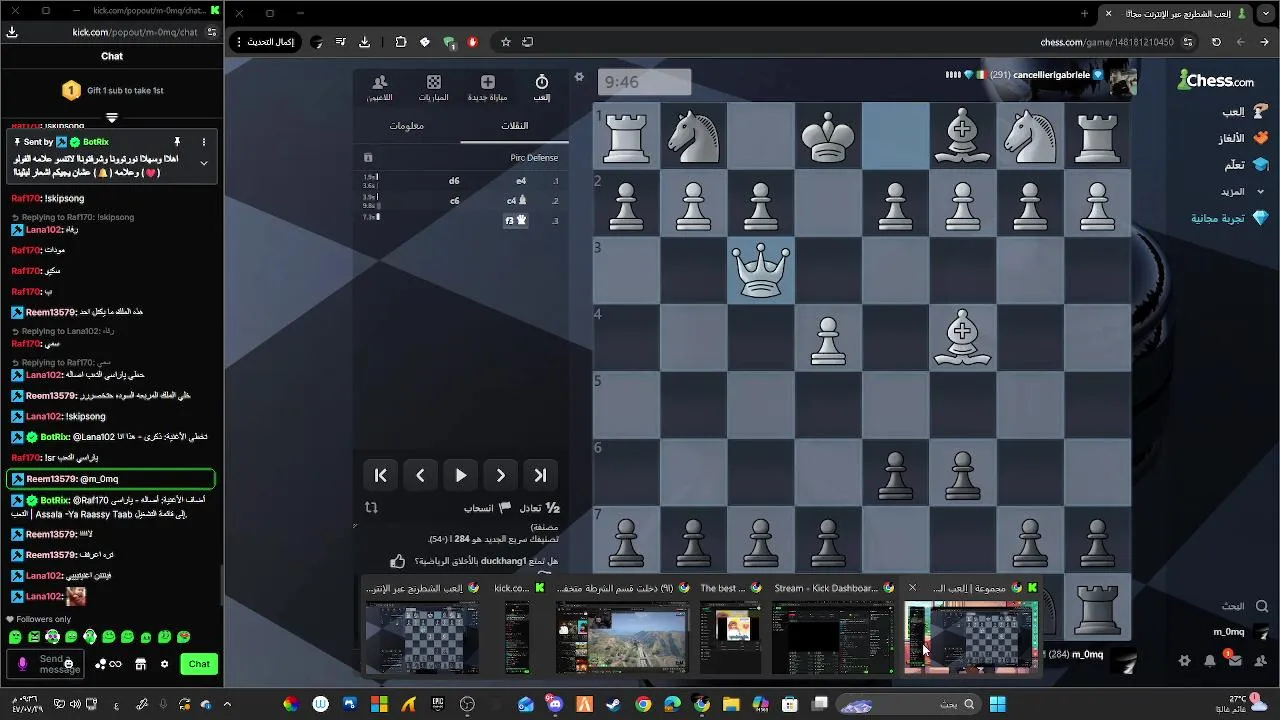Close the highlighted taskbar preview window
This screenshot has width=1280, height=720.
912,587
